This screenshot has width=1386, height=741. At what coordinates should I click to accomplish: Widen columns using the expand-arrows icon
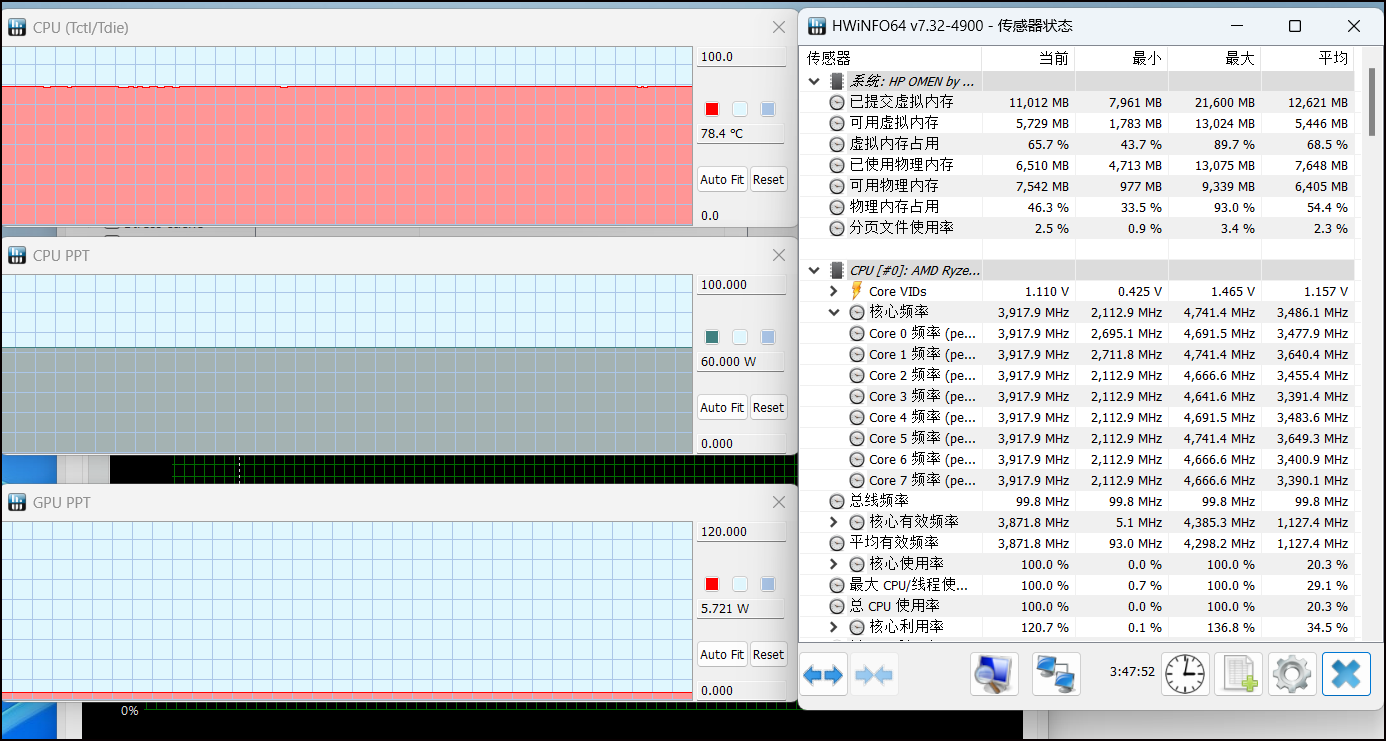click(x=822, y=674)
